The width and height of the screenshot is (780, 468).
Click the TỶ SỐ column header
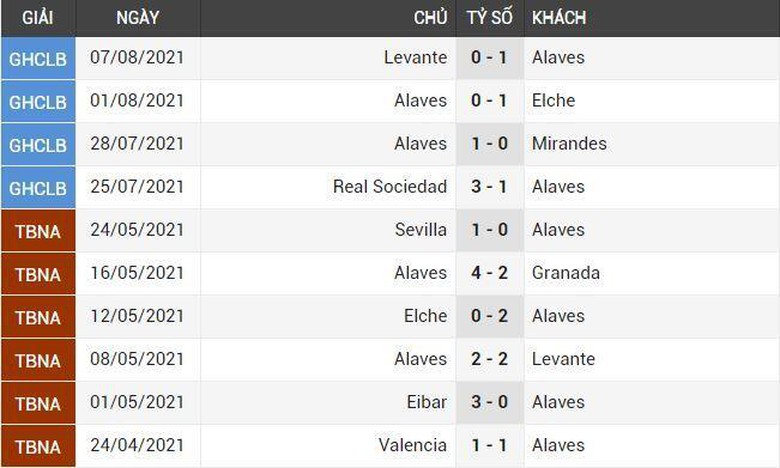pos(490,18)
